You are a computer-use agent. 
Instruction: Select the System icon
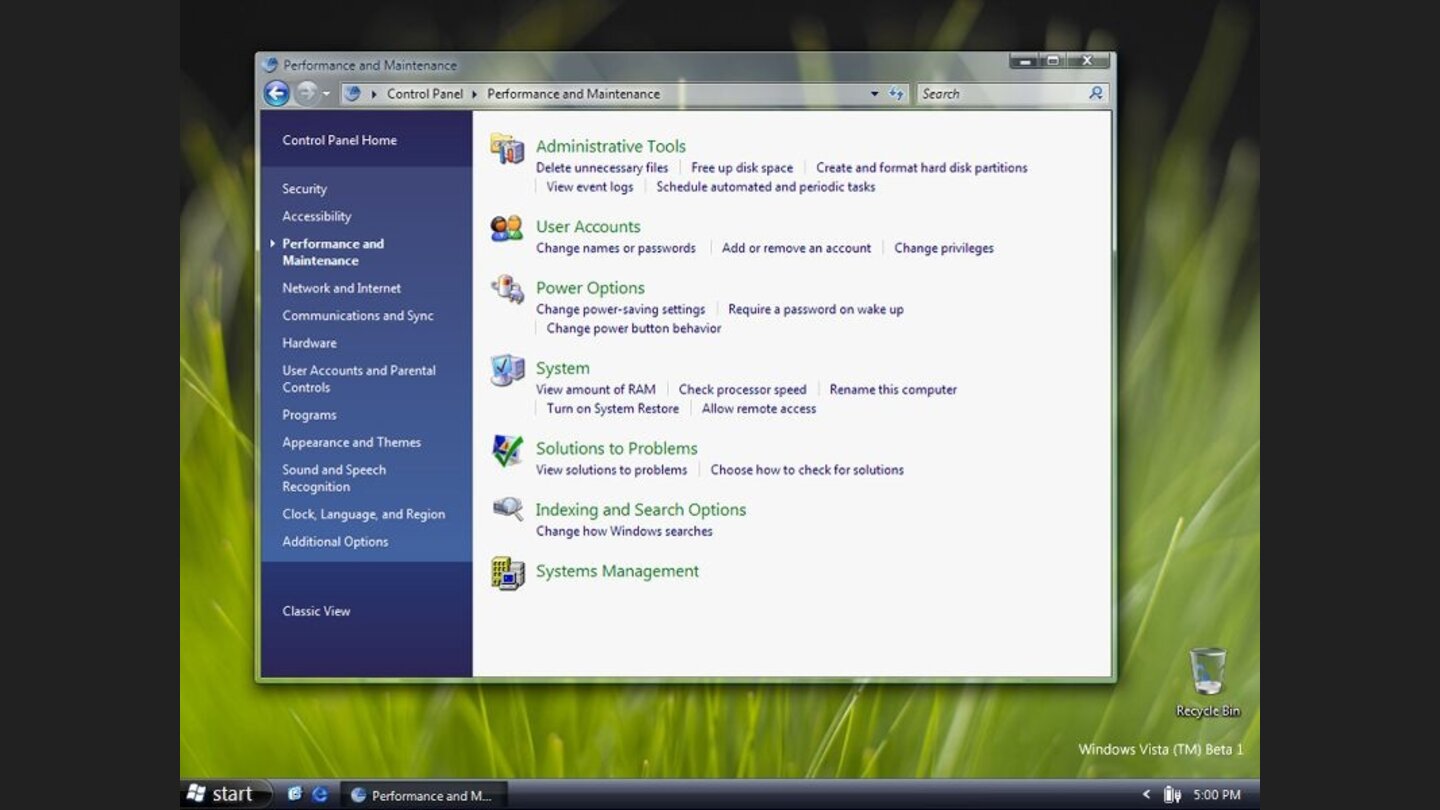[x=507, y=371]
